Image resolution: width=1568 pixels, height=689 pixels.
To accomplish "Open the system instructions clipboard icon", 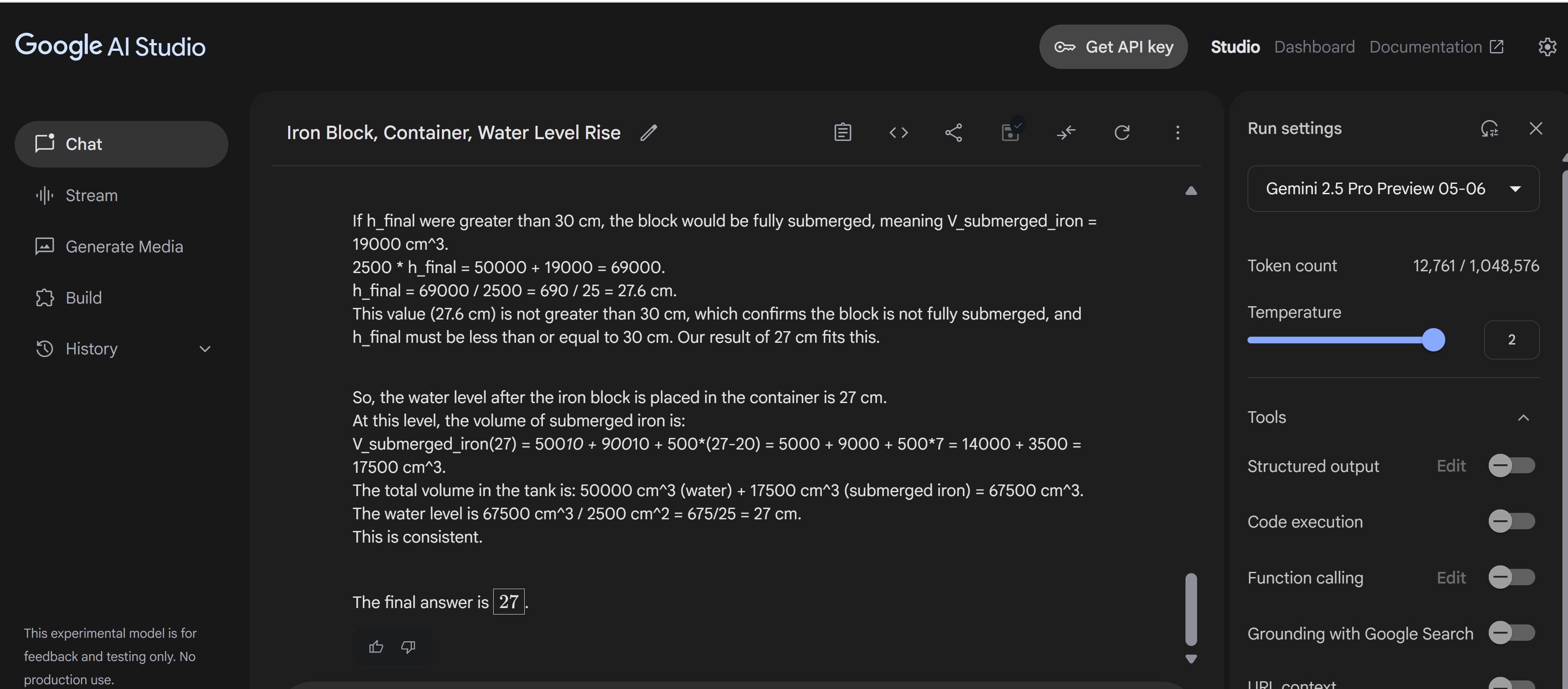I will (843, 132).
